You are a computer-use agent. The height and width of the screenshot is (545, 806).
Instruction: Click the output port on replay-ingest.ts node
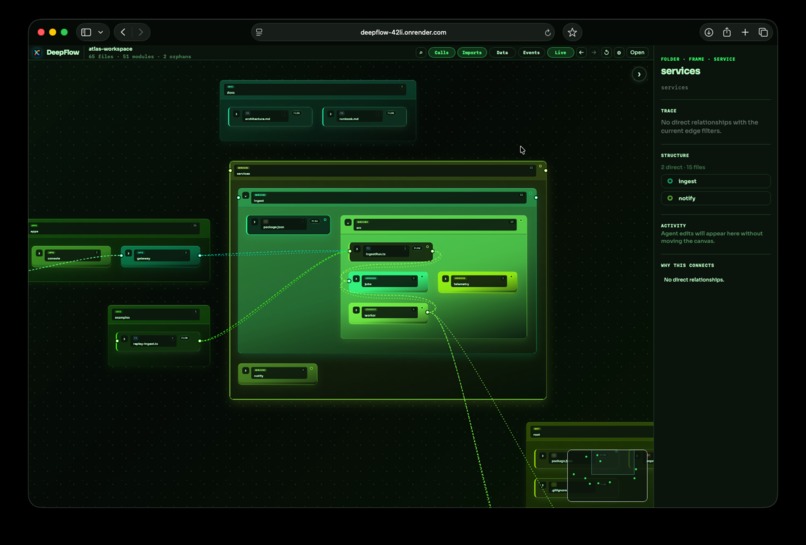click(200, 340)
